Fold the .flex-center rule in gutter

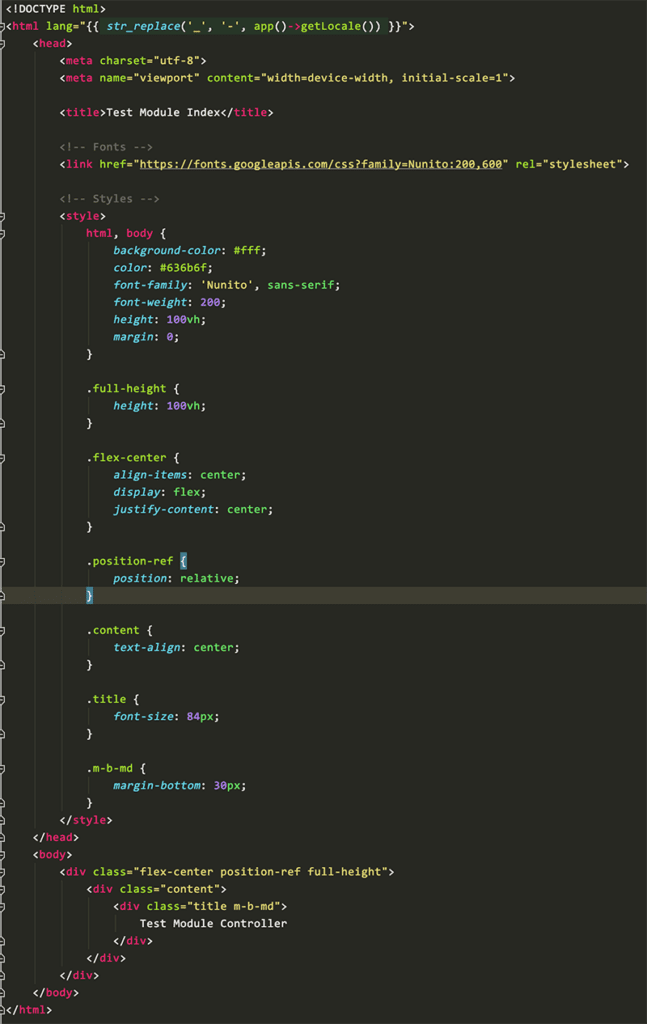(x=3, y=457)
